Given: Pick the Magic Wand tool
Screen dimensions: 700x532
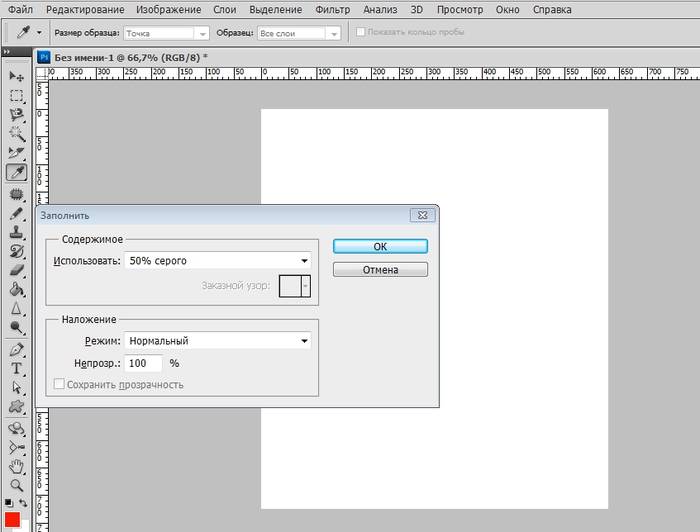Looking at the screenshot, I should point(16,133).
